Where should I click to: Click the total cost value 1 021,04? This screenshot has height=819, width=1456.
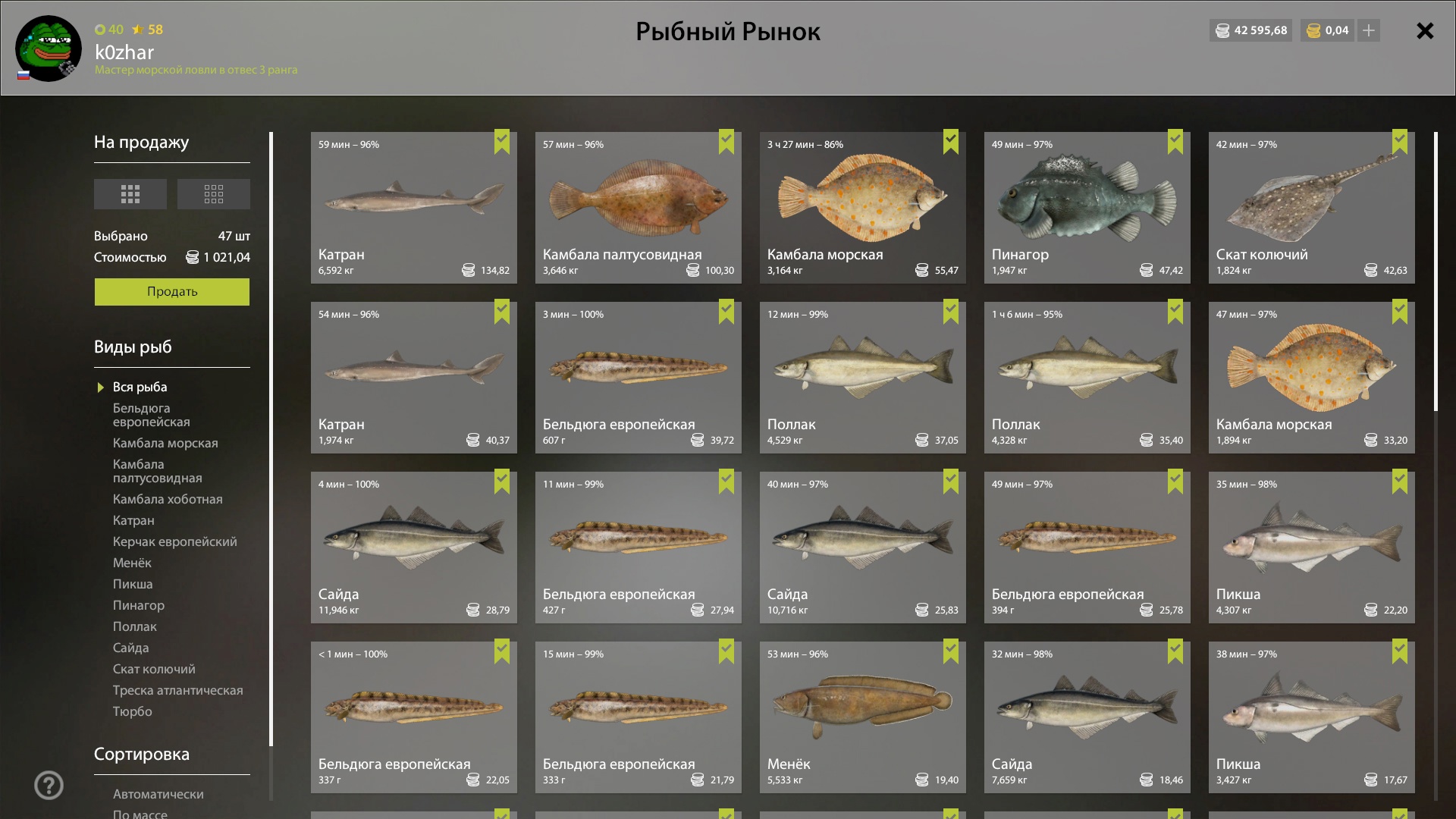click(x=227, y=257)
